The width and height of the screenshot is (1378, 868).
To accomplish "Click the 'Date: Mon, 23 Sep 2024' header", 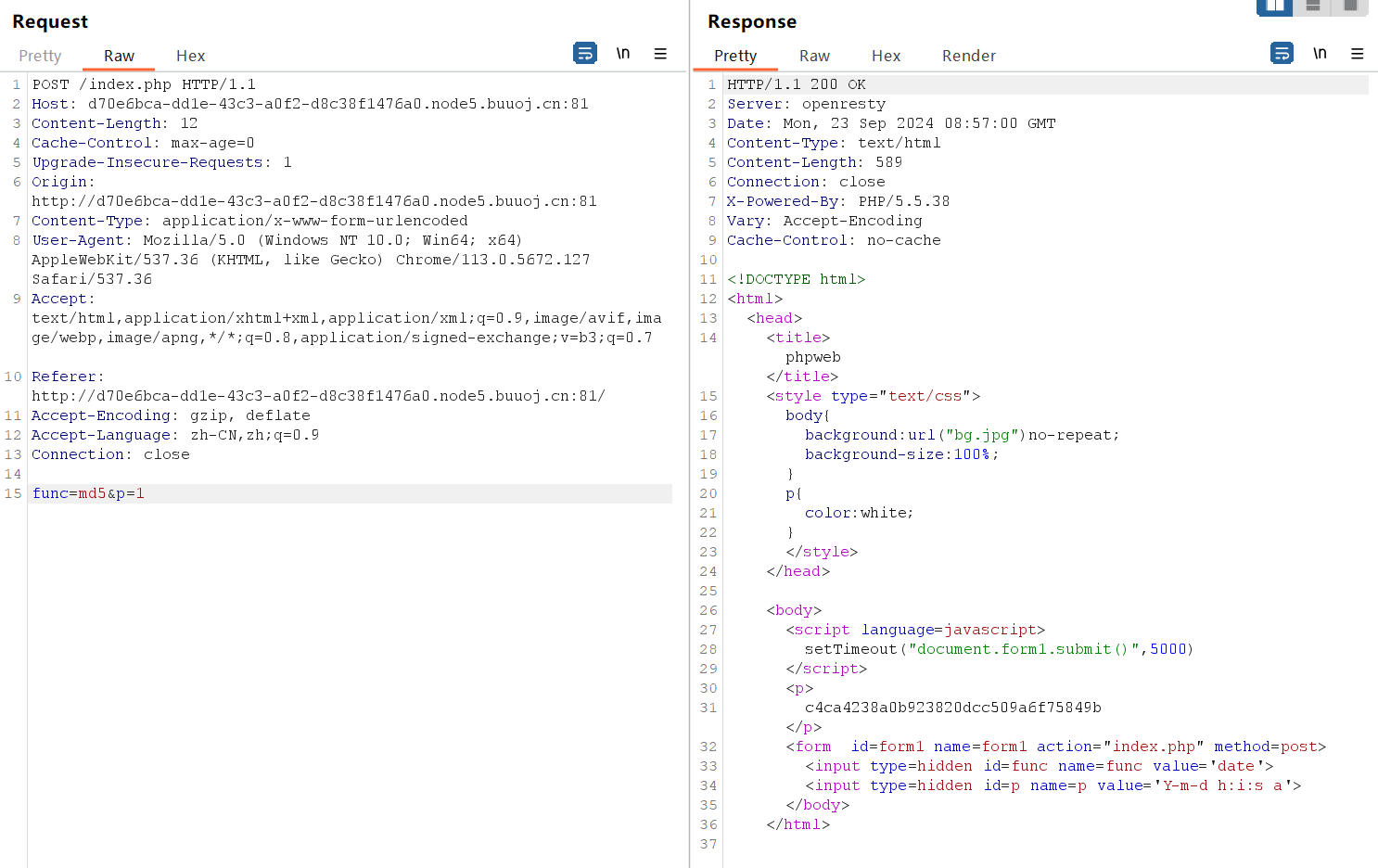I will click(891, 123).
